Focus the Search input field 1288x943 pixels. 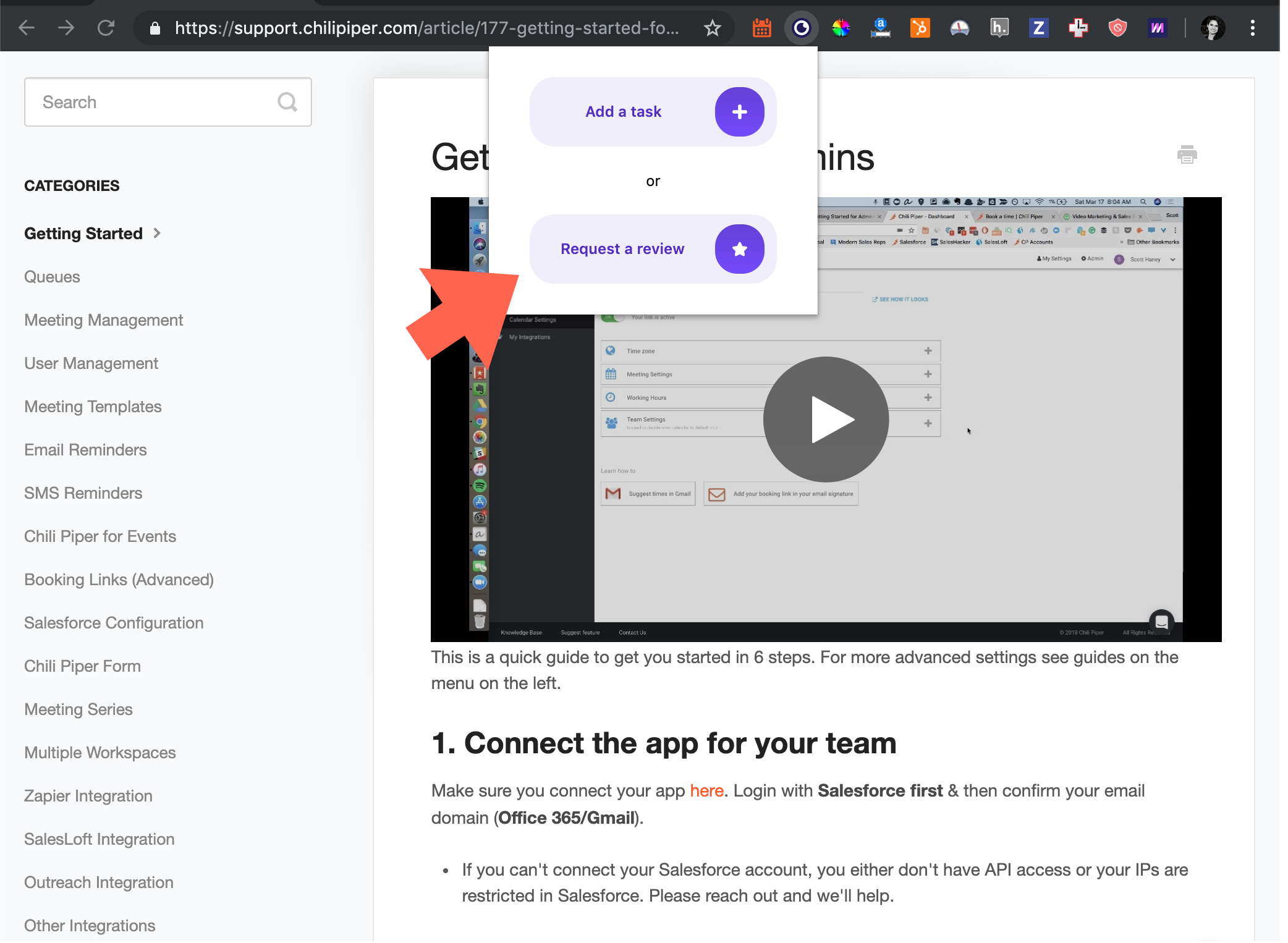coord(168,102)
